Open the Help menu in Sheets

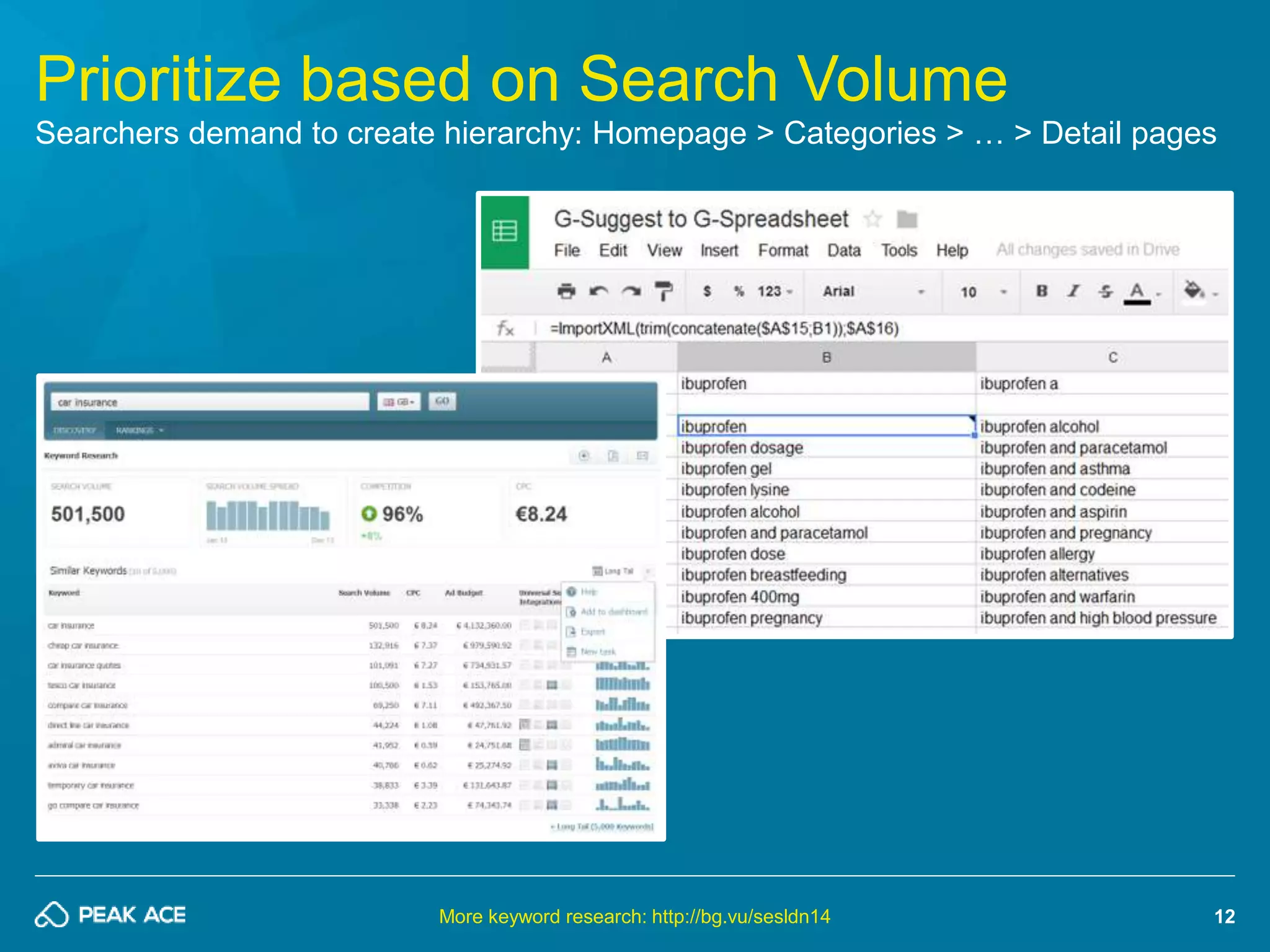[952, 250]
